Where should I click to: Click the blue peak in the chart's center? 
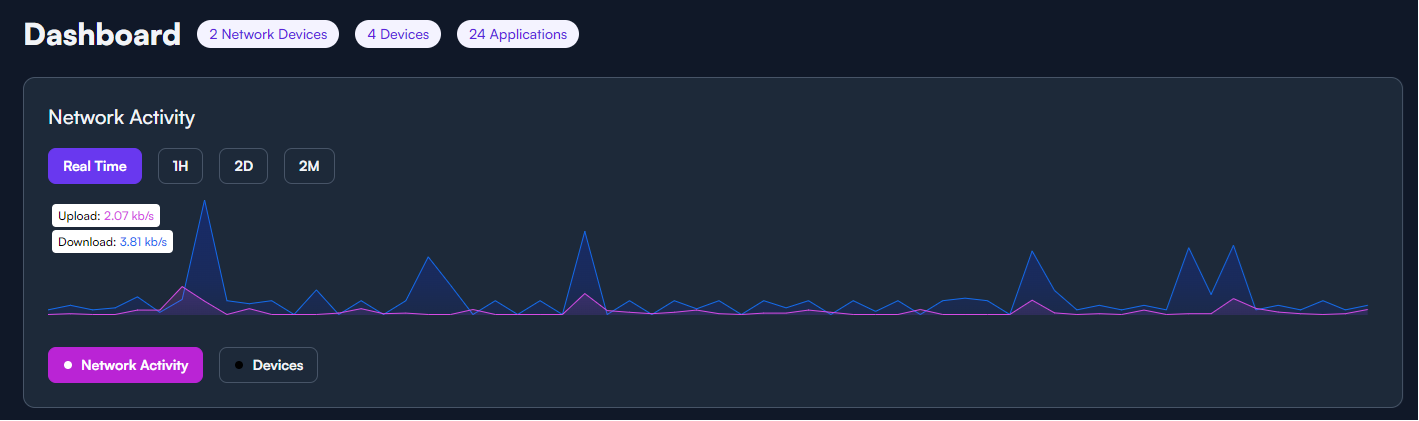[584, 232]
